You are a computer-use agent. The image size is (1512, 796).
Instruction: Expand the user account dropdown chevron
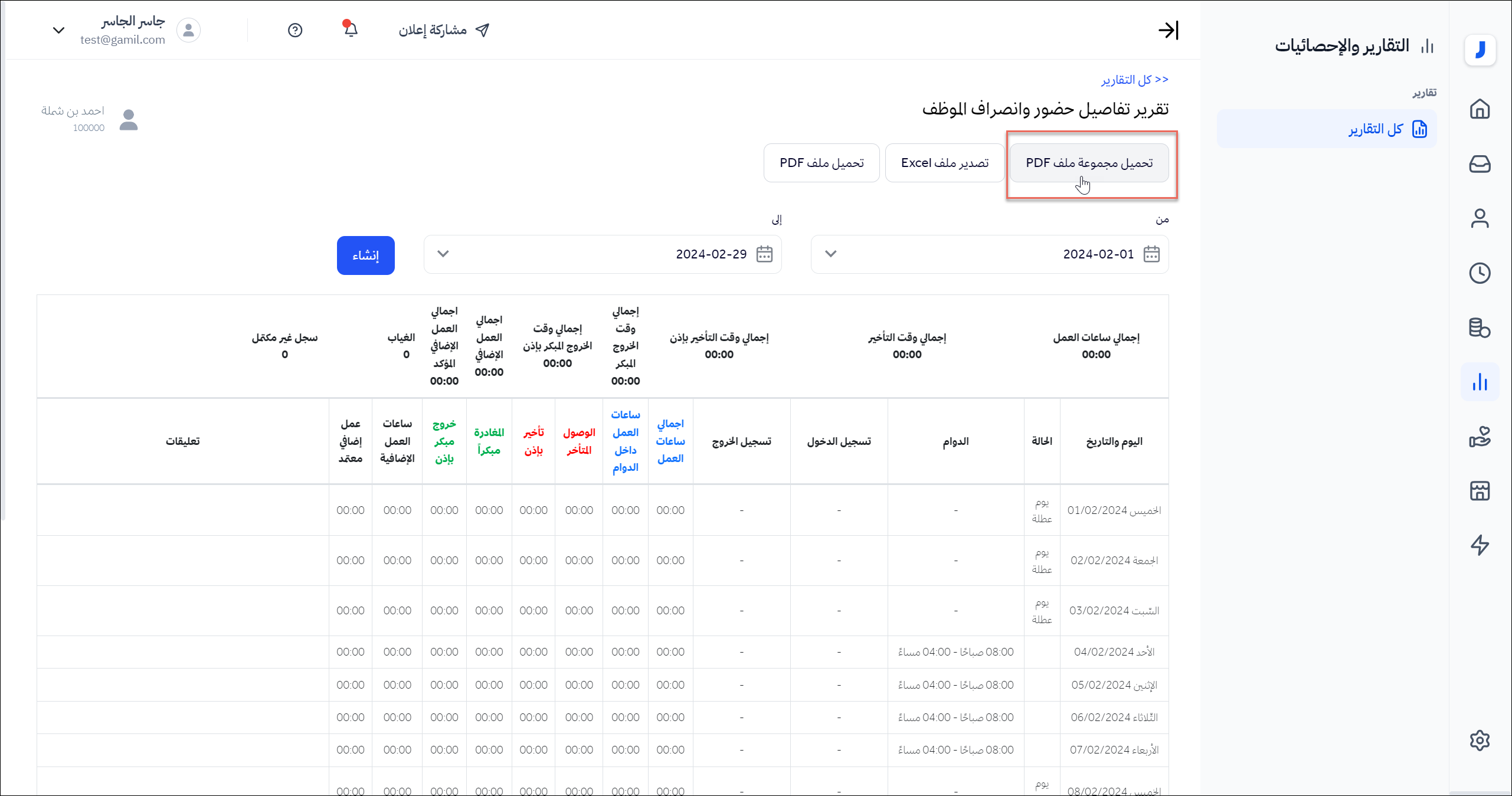(x=58, y=30)
